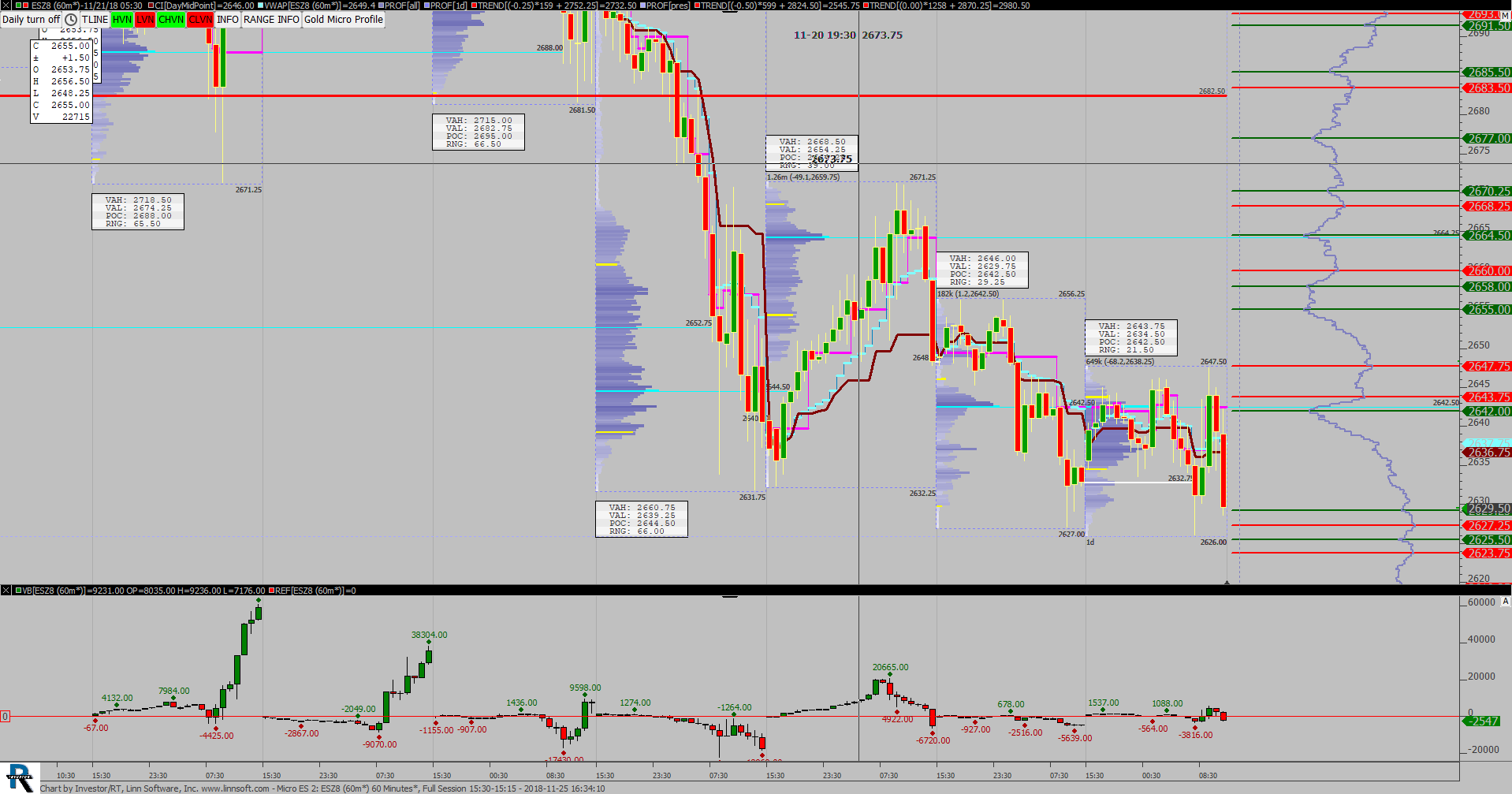Click the 38304.00 peak label in lower pane
The width and height of the screenshot is (1512, 794).
pyautogui.click(x=429, y=635)
